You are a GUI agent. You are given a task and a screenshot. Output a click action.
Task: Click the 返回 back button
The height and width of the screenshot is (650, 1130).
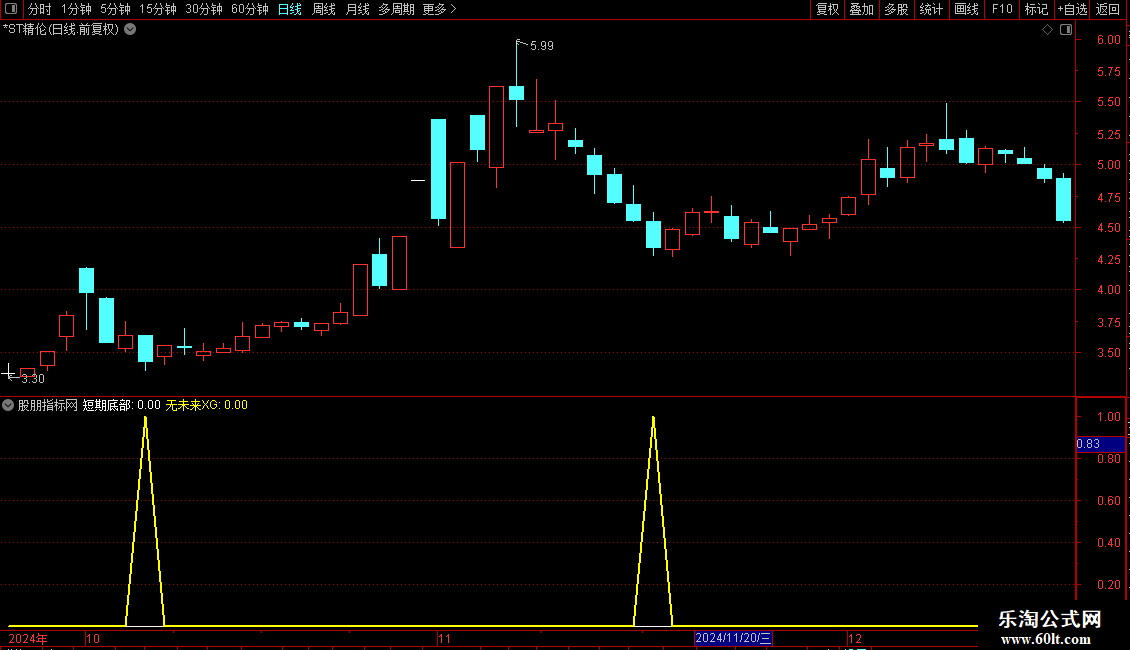1108,9
